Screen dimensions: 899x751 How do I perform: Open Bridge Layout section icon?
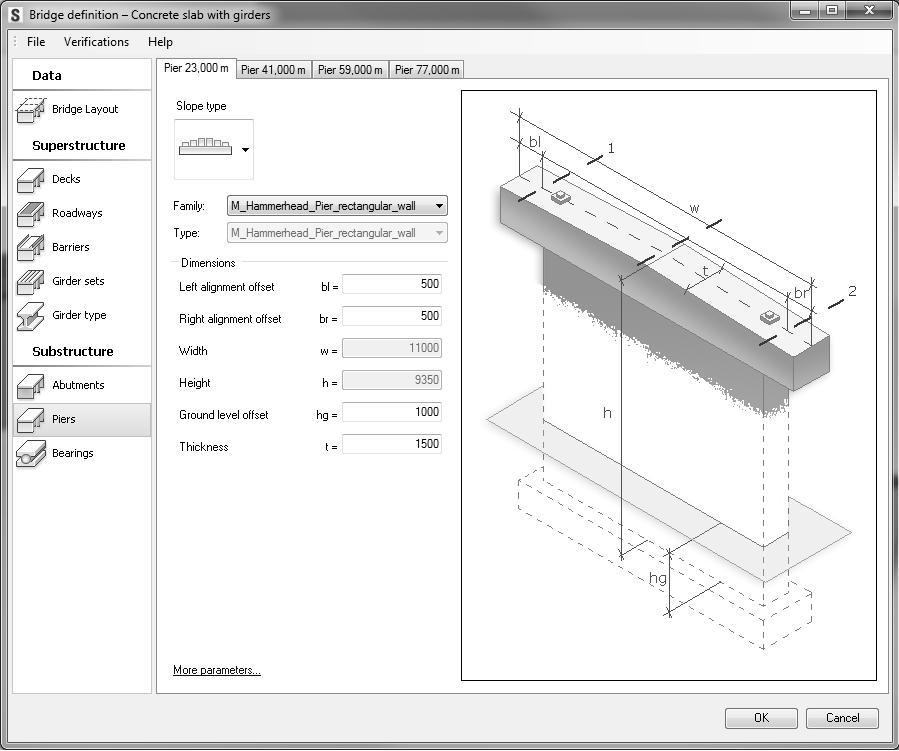tap(31, 109)
